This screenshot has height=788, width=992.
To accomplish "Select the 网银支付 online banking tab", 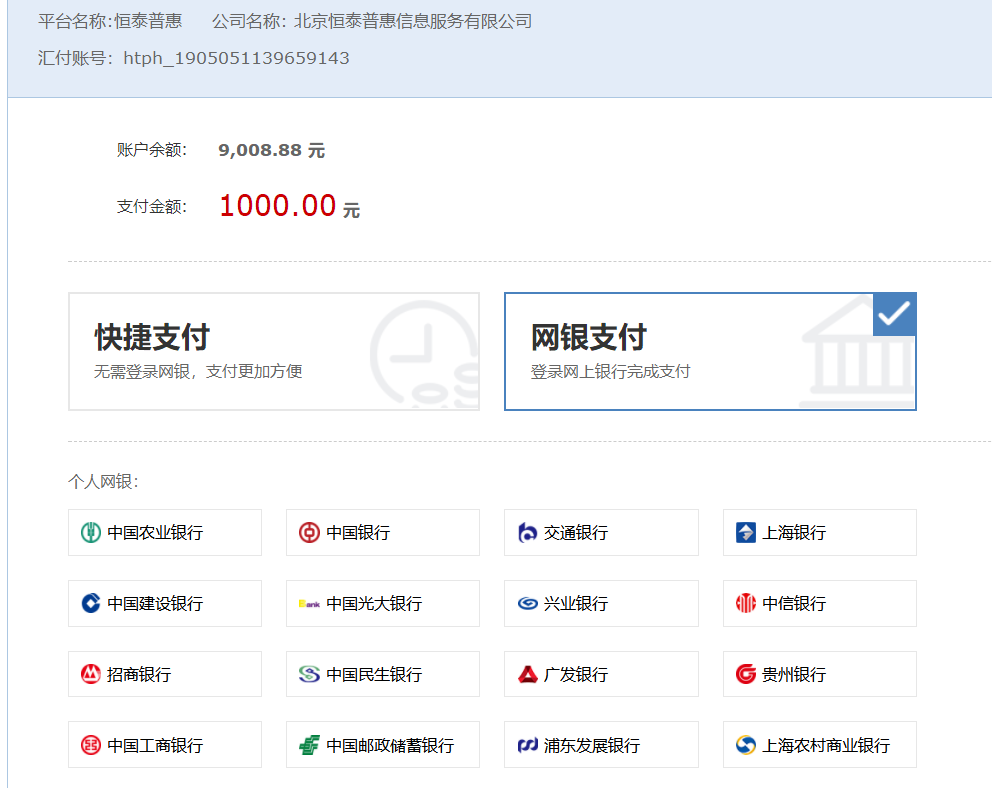I will pos(710,351).
